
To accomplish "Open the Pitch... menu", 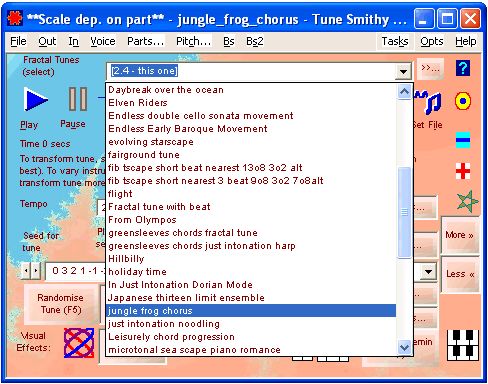I will [193, 41].
